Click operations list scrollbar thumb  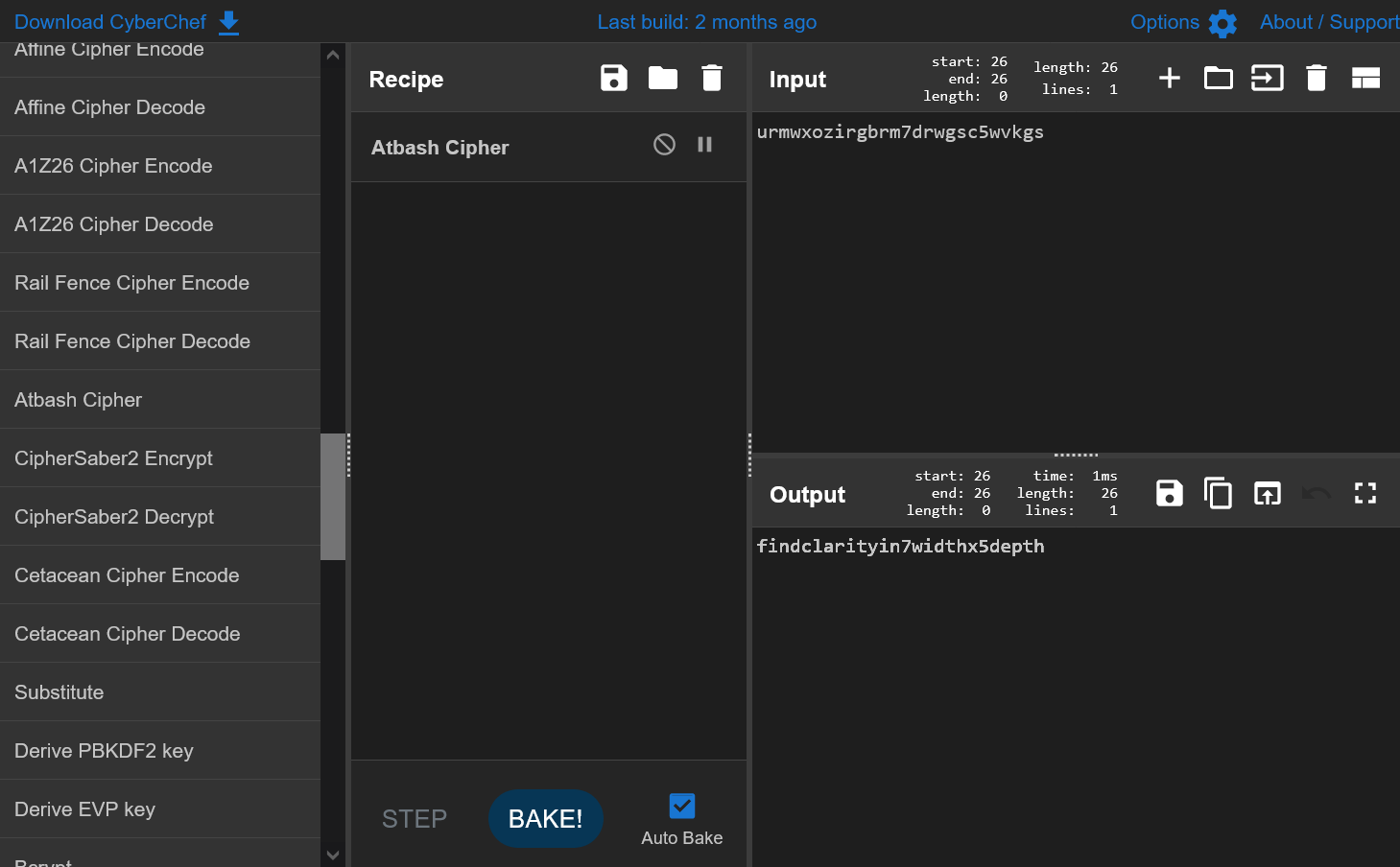[333, 497]
